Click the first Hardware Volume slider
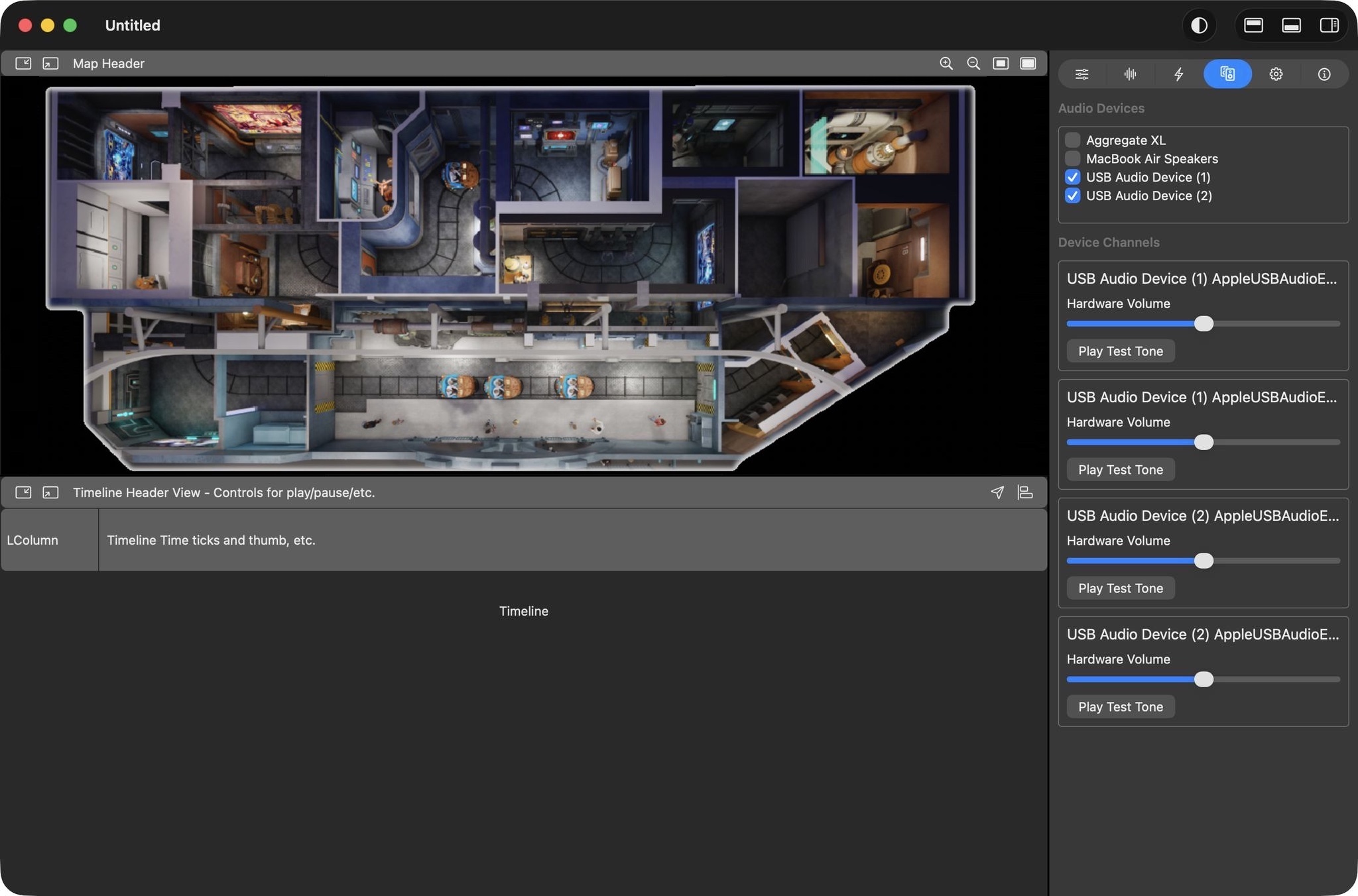Screen dimensions: 1358x896 coord(1203,323)
